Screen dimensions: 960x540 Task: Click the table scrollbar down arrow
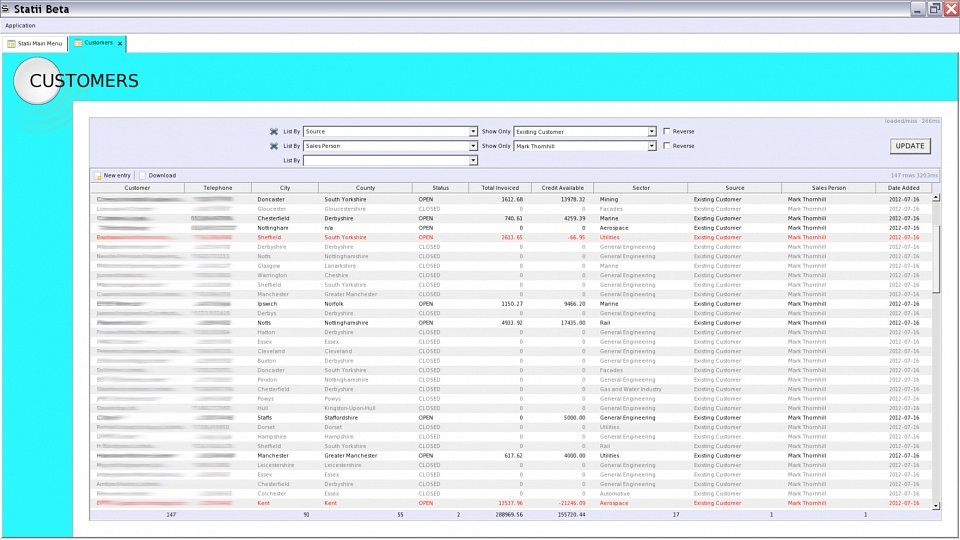[x=936, y=506]
